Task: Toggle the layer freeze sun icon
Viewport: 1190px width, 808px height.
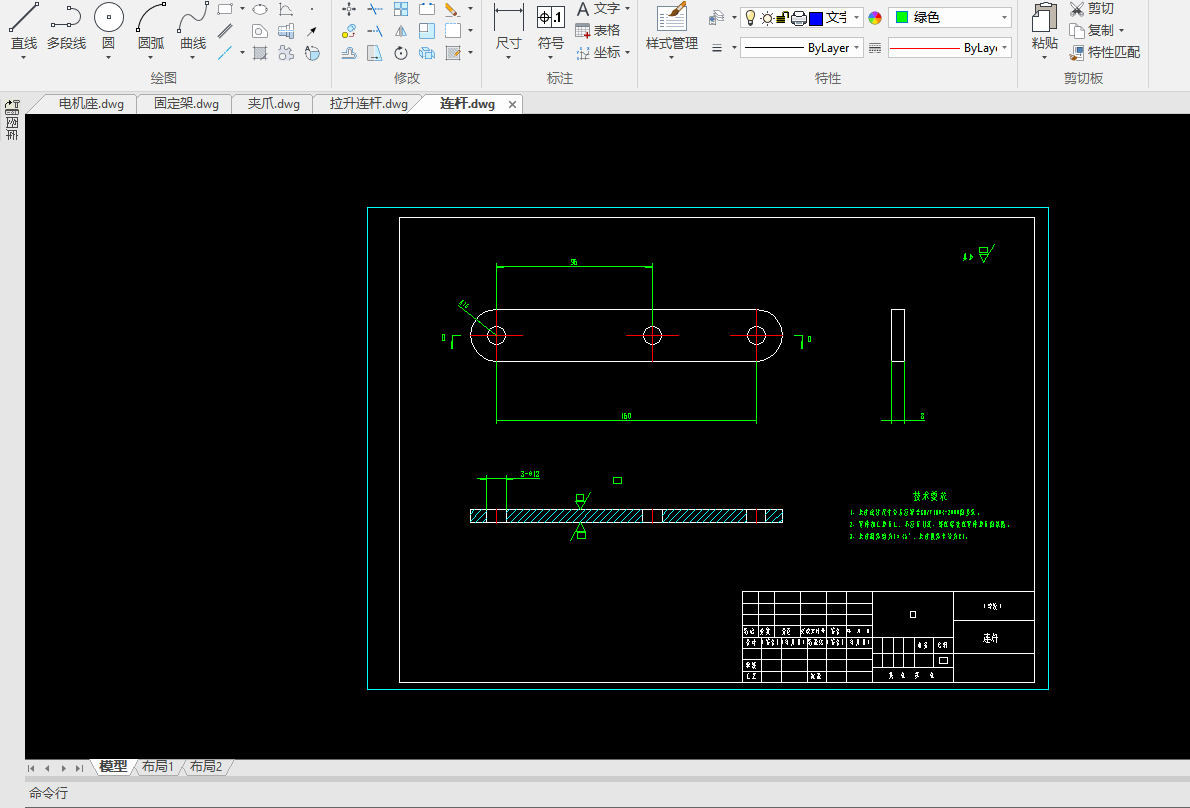Action: click(x=767, y=18)
